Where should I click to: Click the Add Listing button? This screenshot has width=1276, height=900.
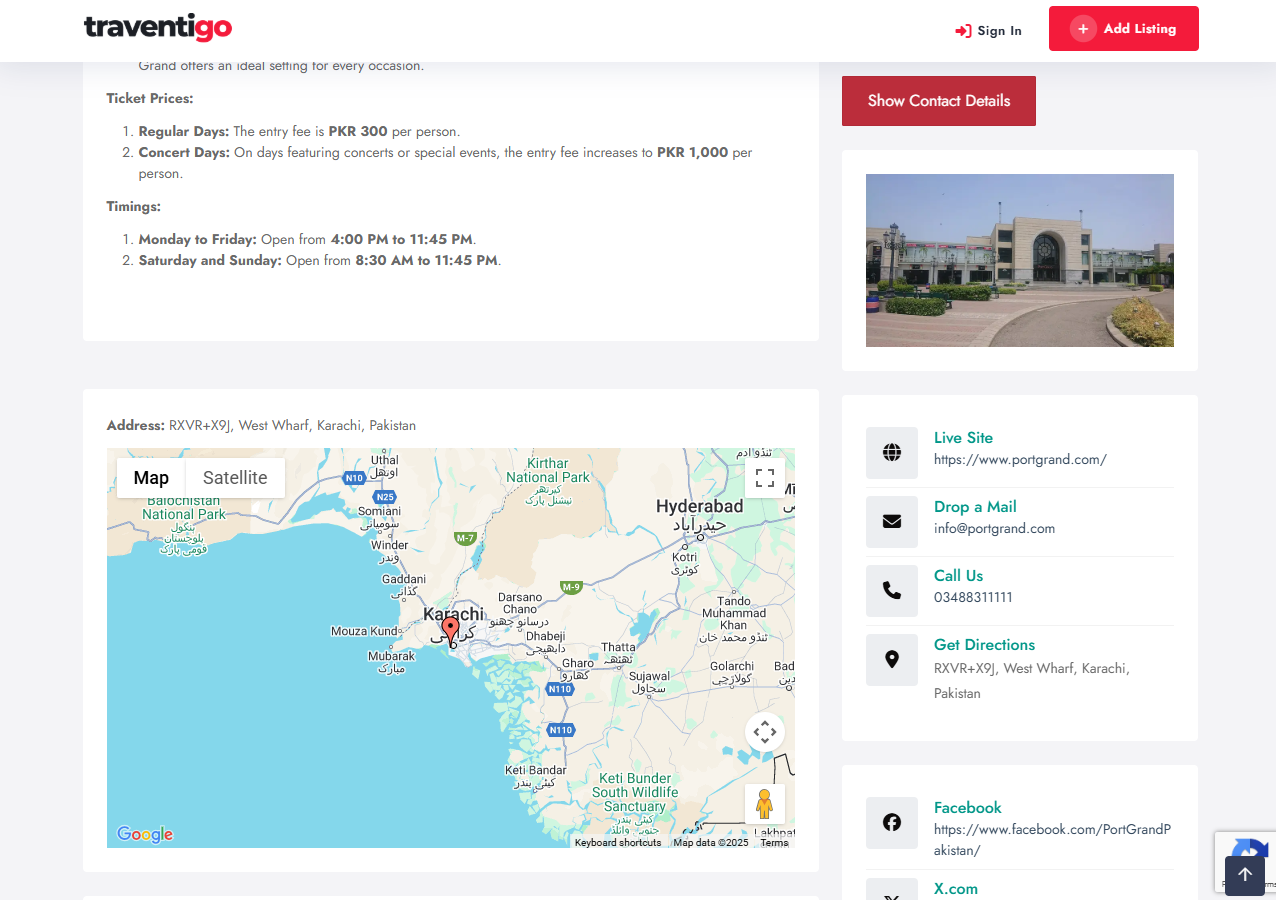pos(1123,29)
